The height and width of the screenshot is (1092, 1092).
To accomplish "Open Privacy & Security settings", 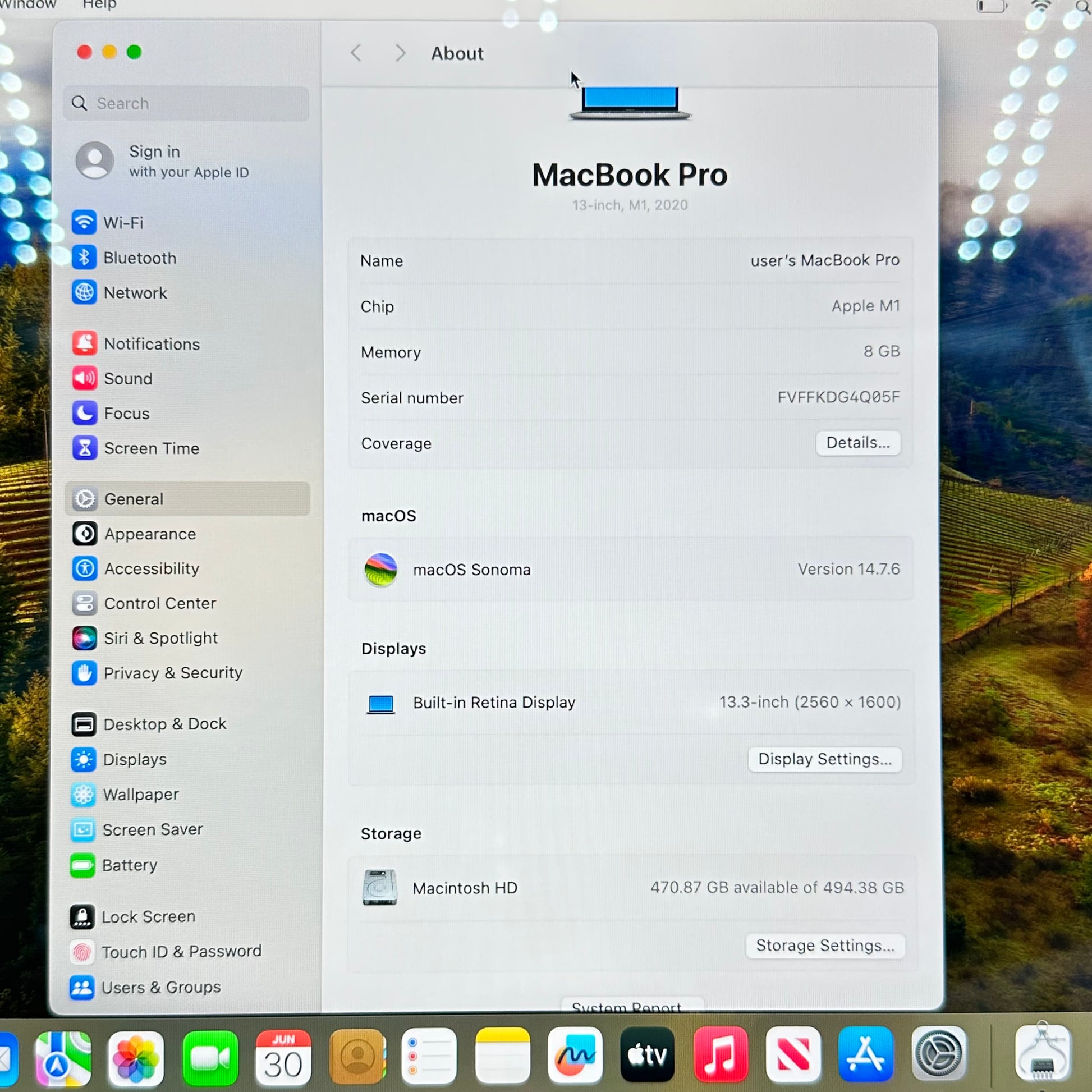I will point(157,673).
